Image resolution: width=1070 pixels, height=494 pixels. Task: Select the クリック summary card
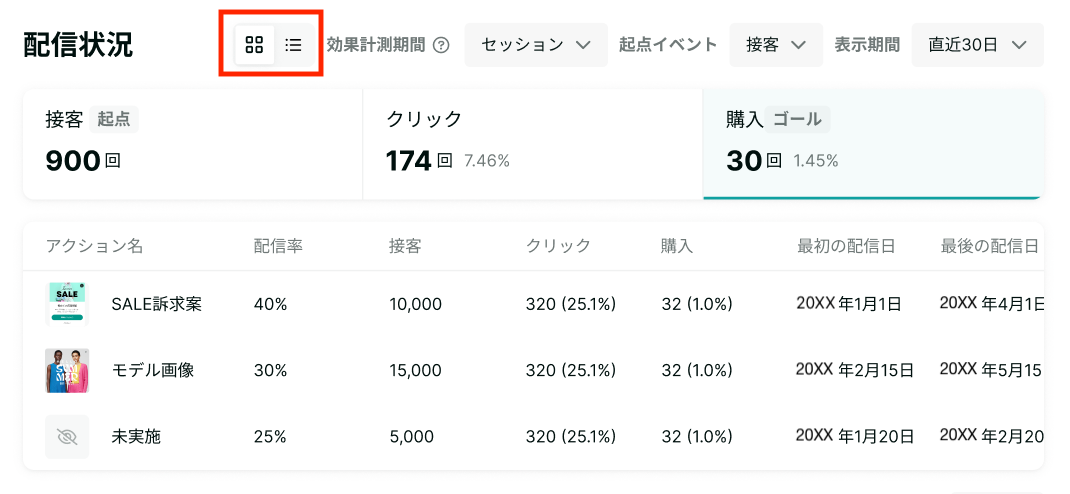(532, 144)
